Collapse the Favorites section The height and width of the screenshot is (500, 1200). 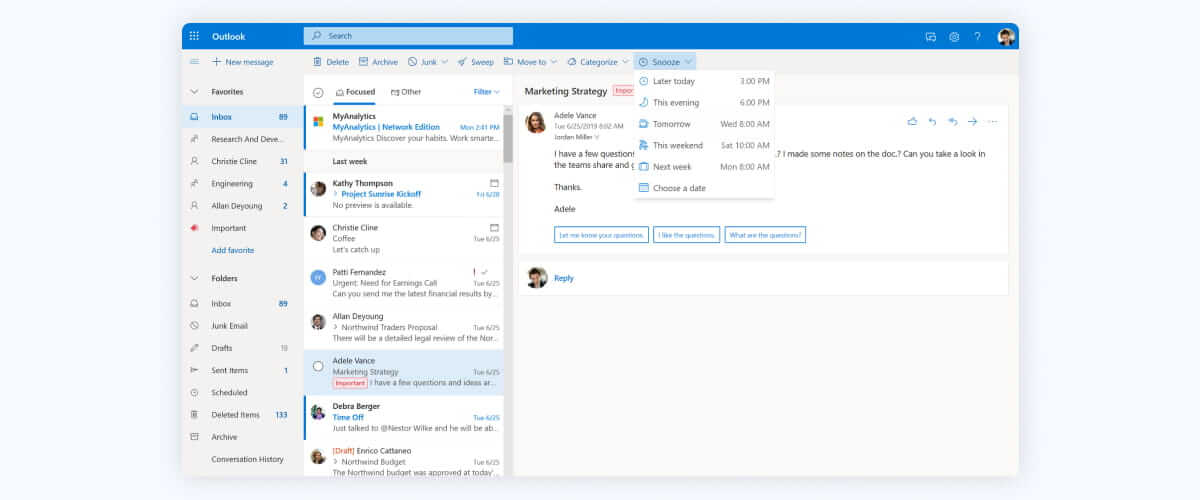pos(194,92)
